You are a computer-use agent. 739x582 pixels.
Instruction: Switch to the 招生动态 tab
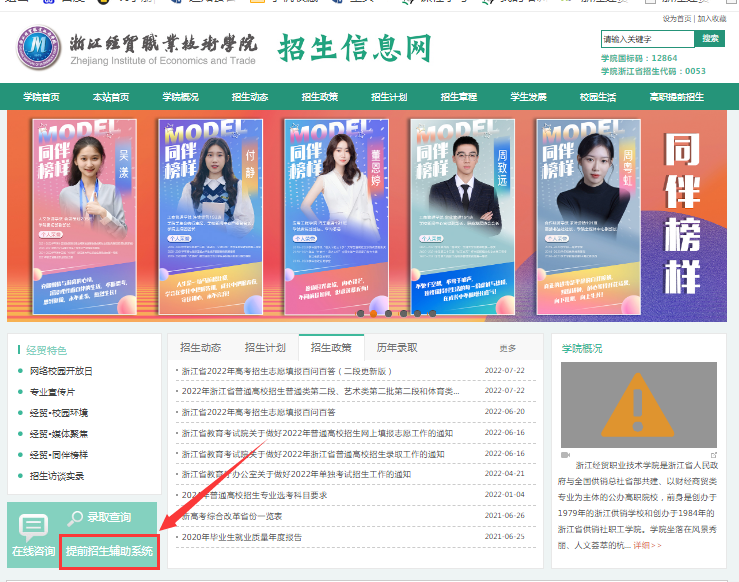200,348
